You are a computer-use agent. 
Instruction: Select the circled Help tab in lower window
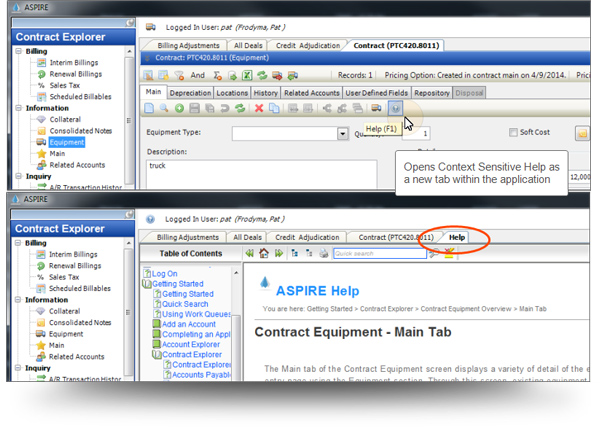457,237
